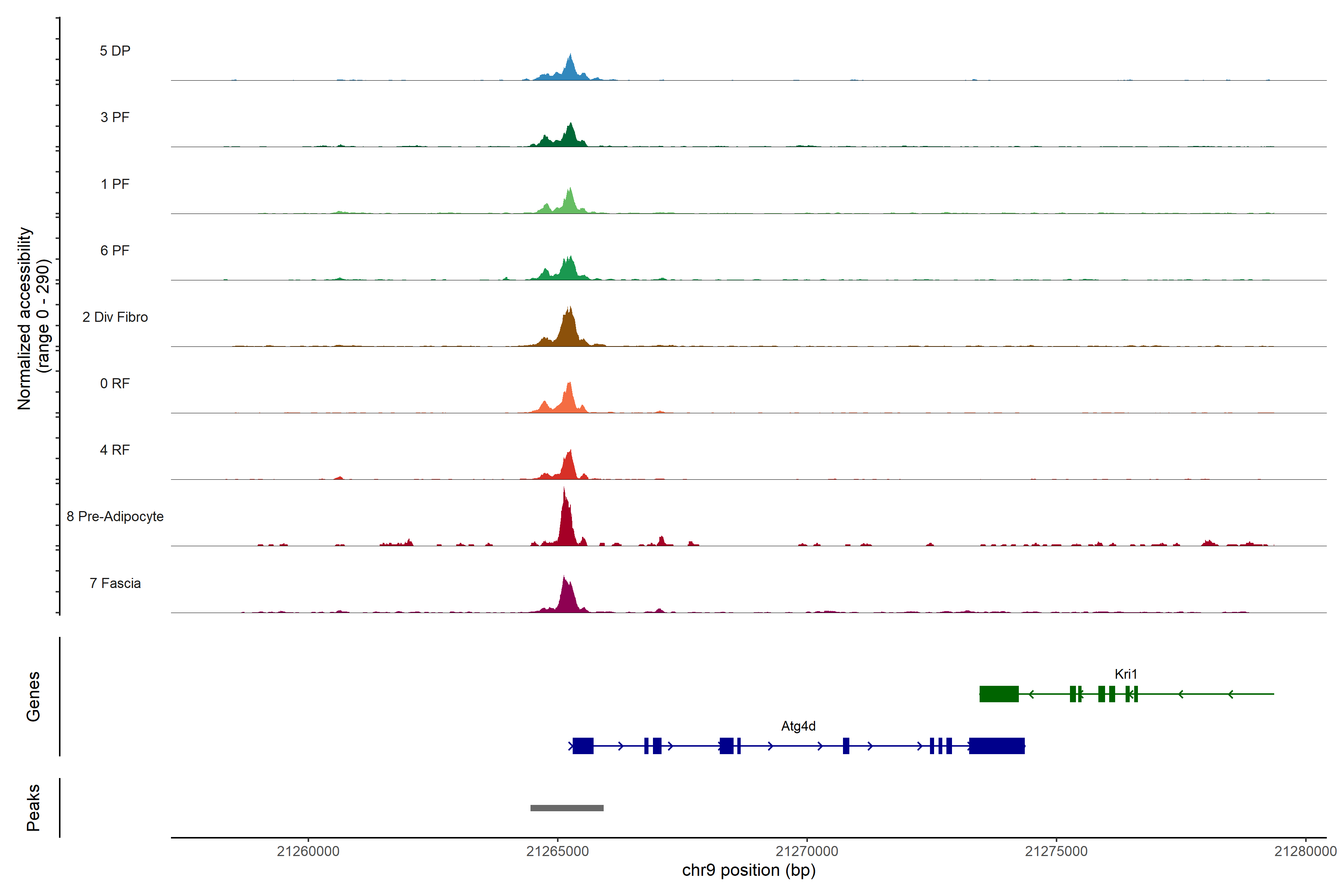Click the 8 Pre-Adipocyte track label
Image resolution: width=1344 pixels, height=896 pixels.
(115, 517)
